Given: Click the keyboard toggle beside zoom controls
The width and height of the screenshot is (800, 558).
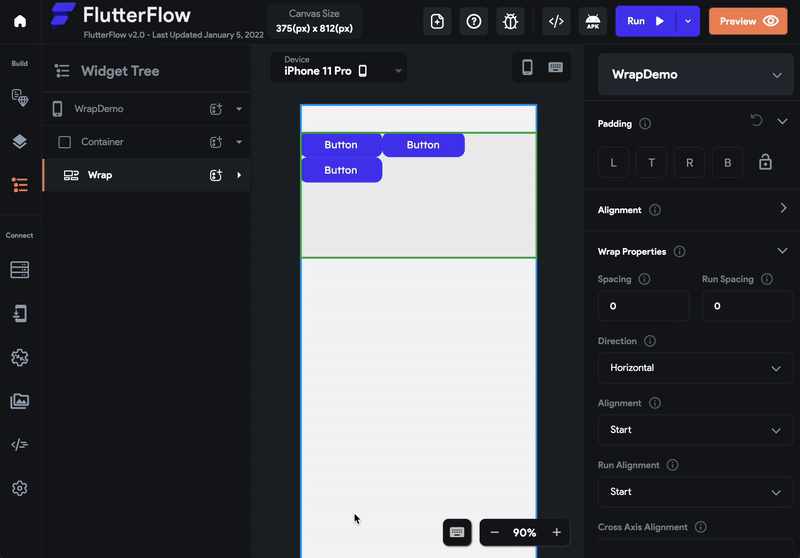Looking at the screenshot, I should click(x=457, y=532).
